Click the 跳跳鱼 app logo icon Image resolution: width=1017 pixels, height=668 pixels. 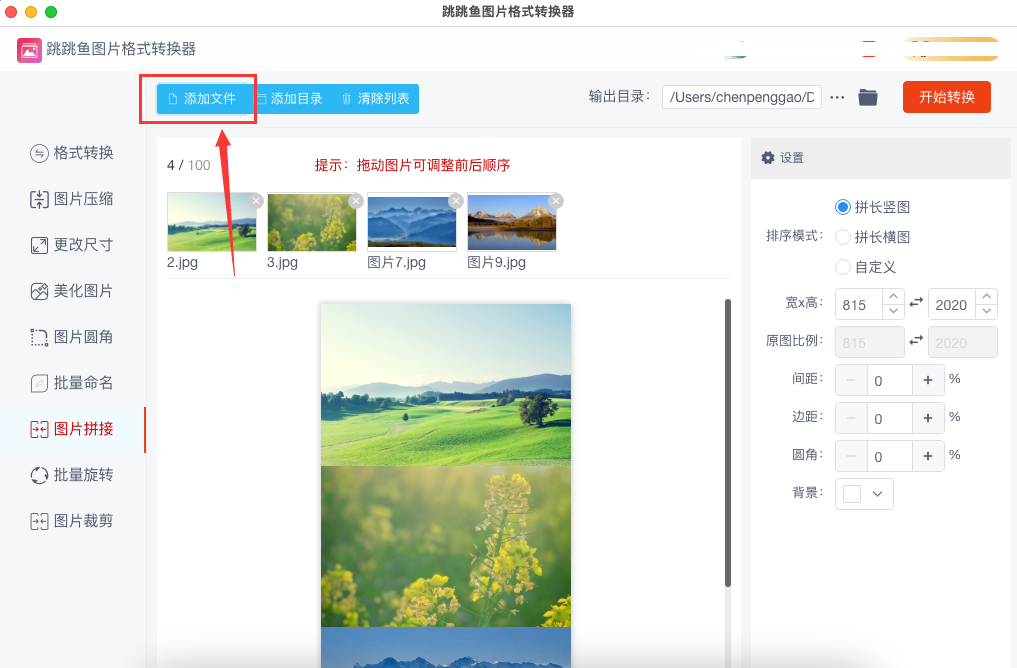tap(29, 49)
